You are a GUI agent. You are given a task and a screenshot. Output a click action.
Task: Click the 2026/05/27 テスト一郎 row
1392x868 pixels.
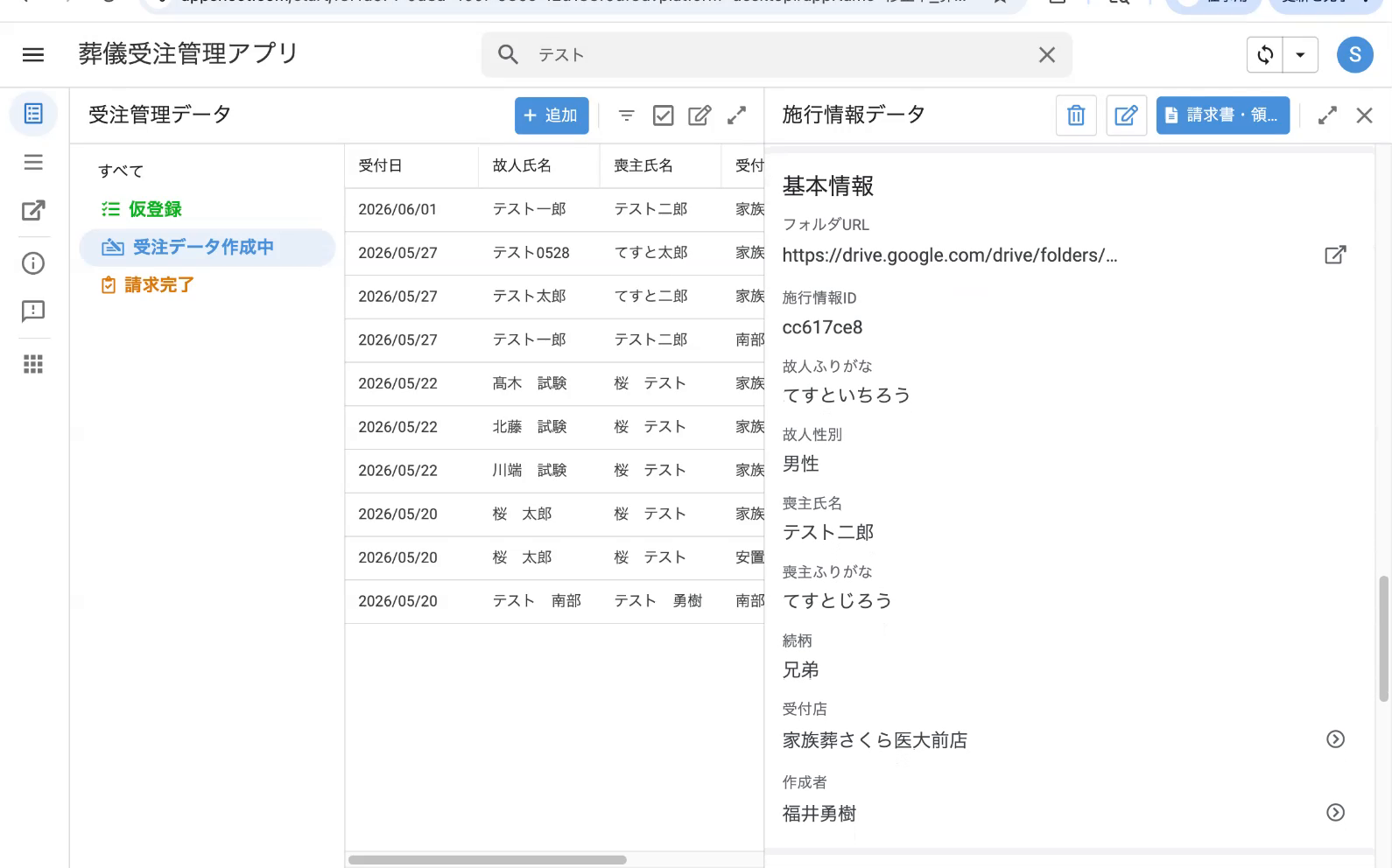(554, 339)
